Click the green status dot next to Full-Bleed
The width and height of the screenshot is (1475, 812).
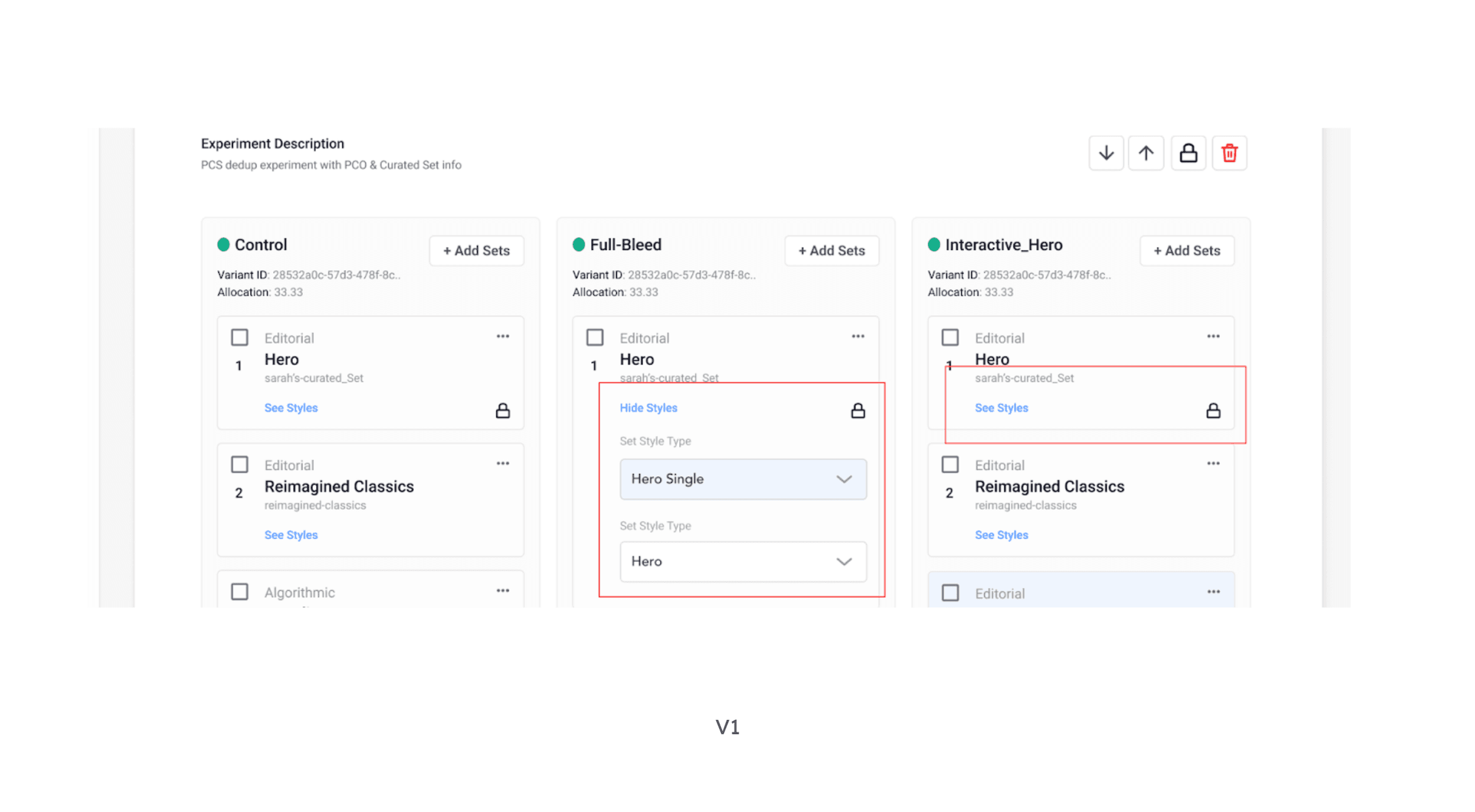pos(579,244)
